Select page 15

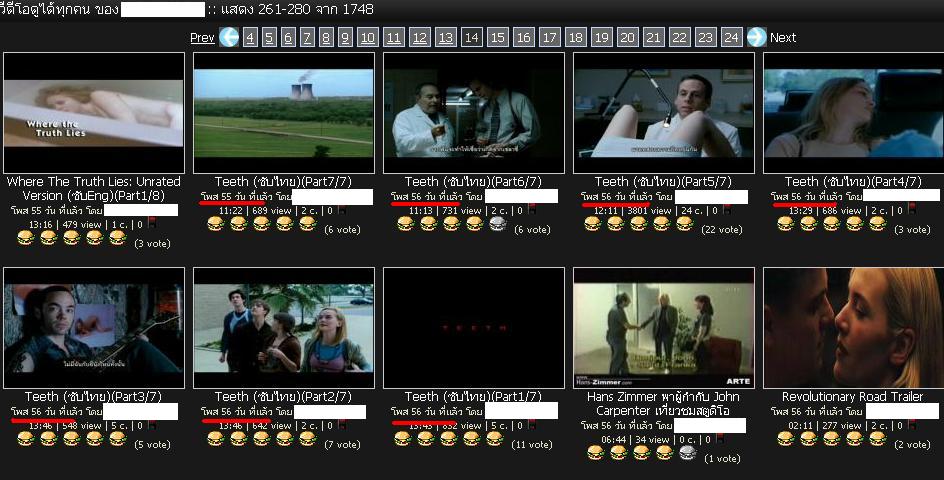click(x=498, y=37)
